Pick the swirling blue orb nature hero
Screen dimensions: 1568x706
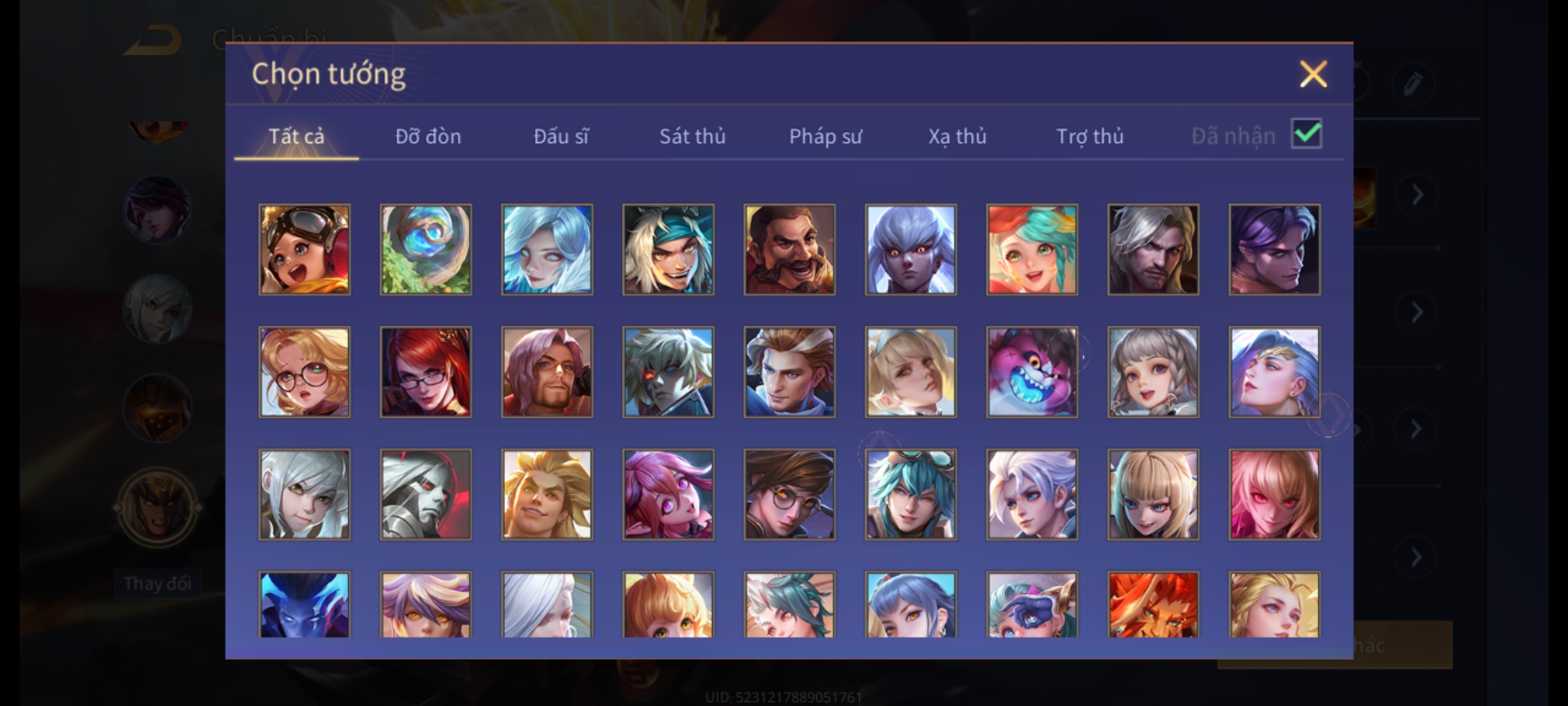point(426,249)
